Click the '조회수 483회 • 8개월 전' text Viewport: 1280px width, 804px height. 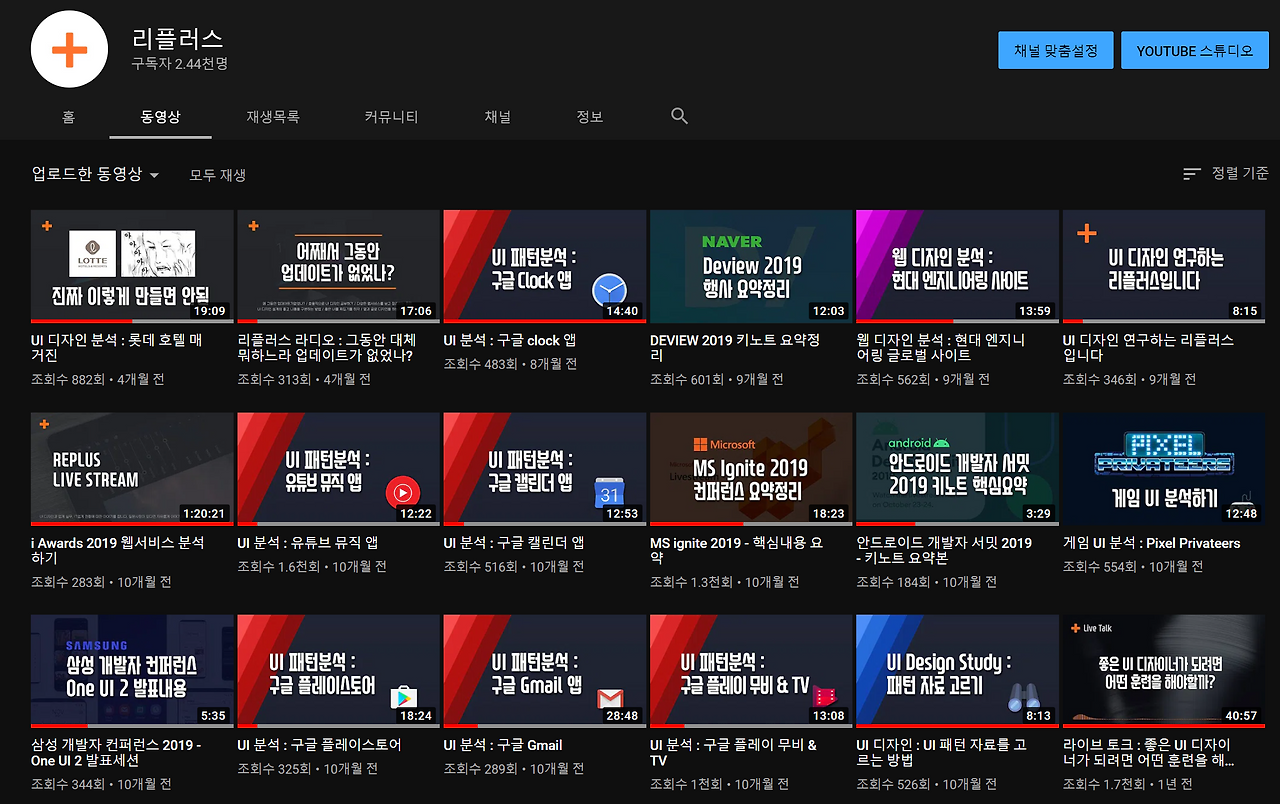pos(510,364)
